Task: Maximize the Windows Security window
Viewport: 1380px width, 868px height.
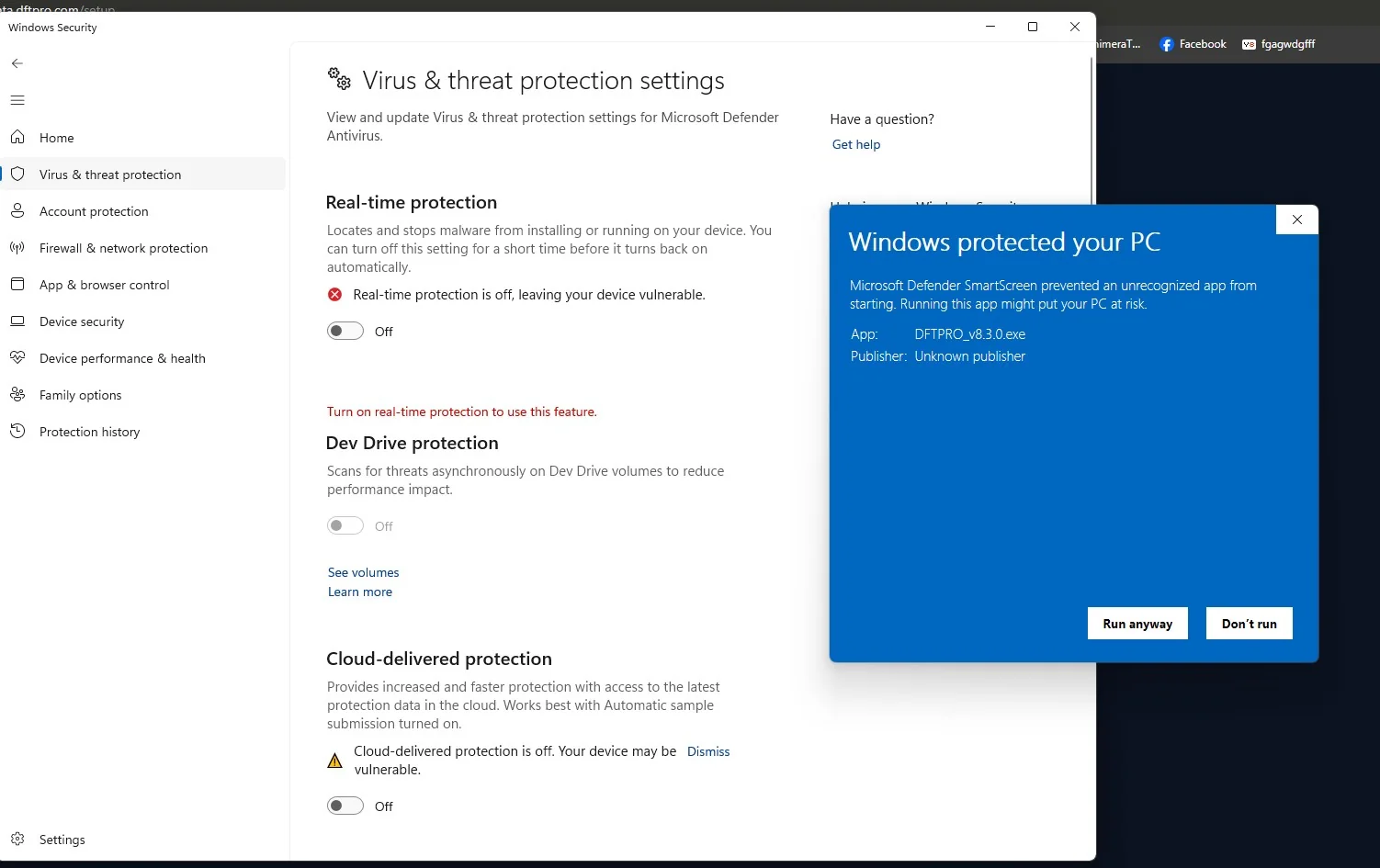Action: click(1033, 27)
